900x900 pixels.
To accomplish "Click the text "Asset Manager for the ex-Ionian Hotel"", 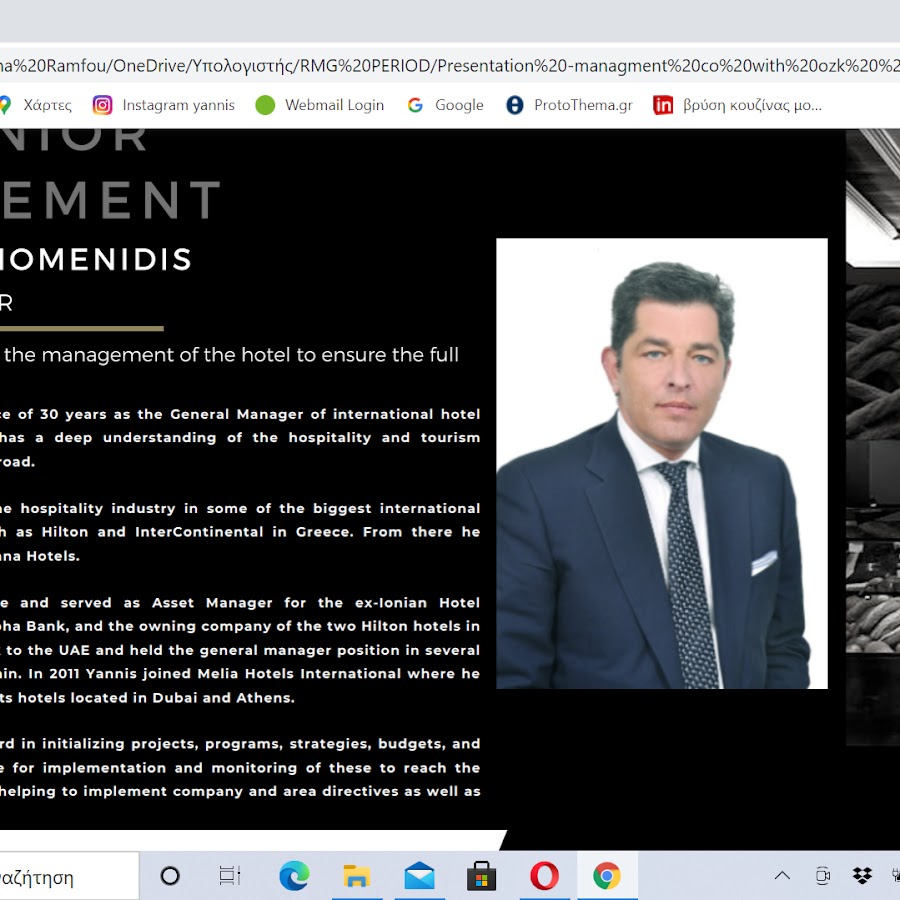I will tap(316, 603).
